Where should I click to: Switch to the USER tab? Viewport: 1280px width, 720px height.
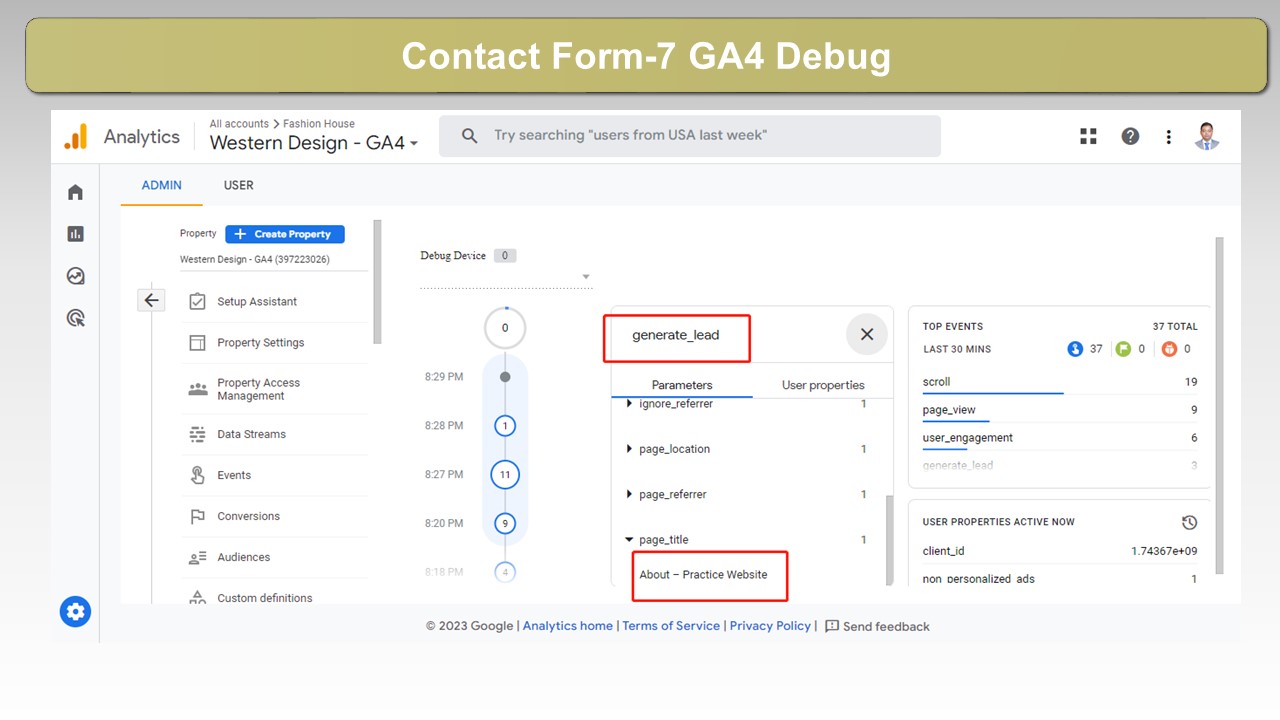(x=238, y=185)
